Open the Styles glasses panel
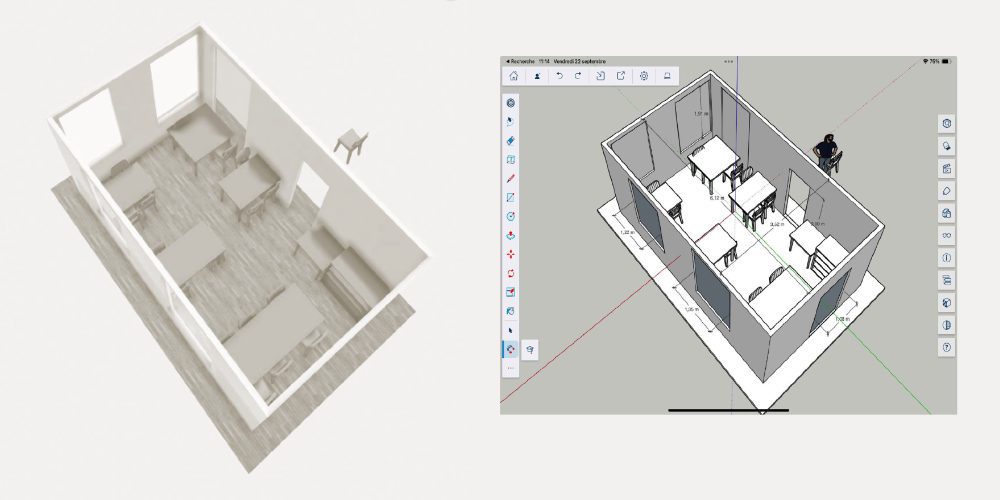Screen dimensions: 1000x500 coord(947,235)
